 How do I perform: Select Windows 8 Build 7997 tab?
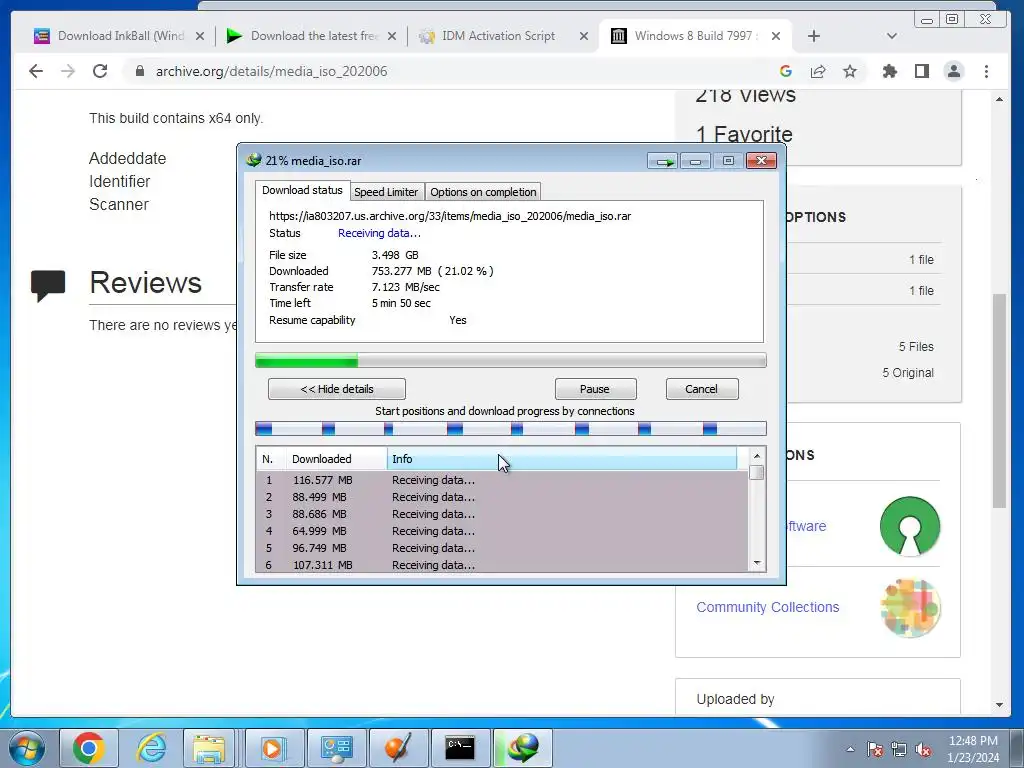(x=696, y=36)
